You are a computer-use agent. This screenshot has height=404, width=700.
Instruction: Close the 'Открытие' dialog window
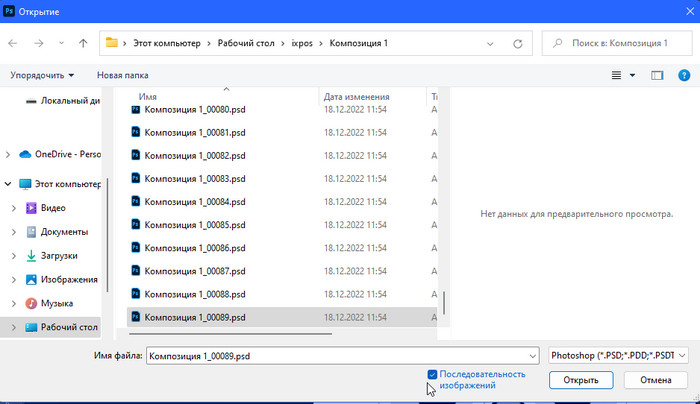pos(690,12)
